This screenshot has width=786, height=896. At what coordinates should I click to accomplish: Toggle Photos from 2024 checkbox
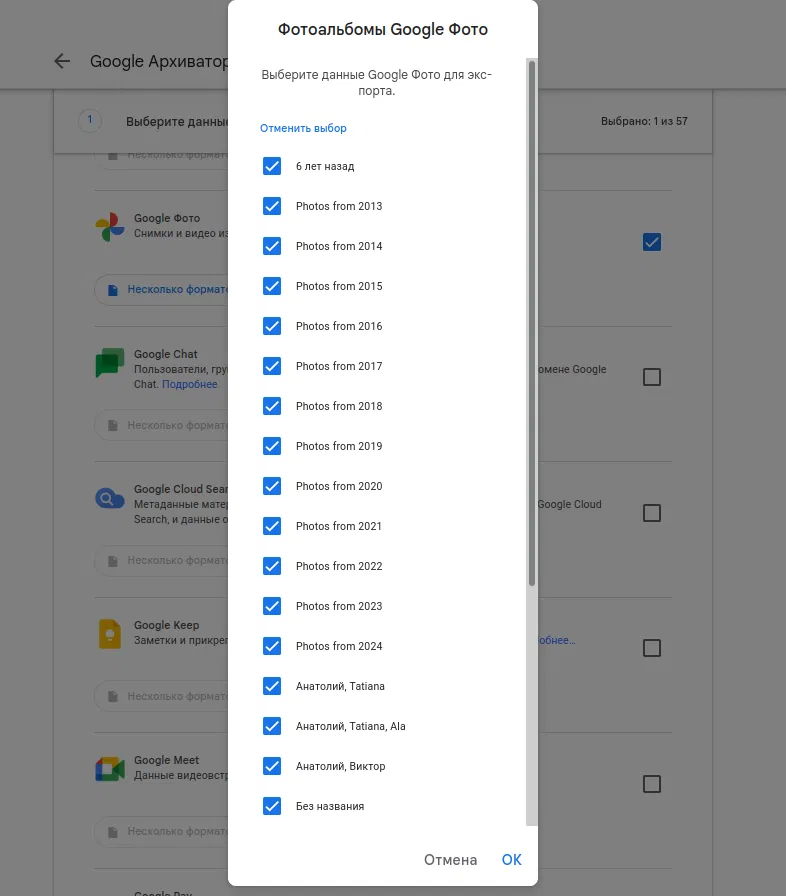point(272,646)
